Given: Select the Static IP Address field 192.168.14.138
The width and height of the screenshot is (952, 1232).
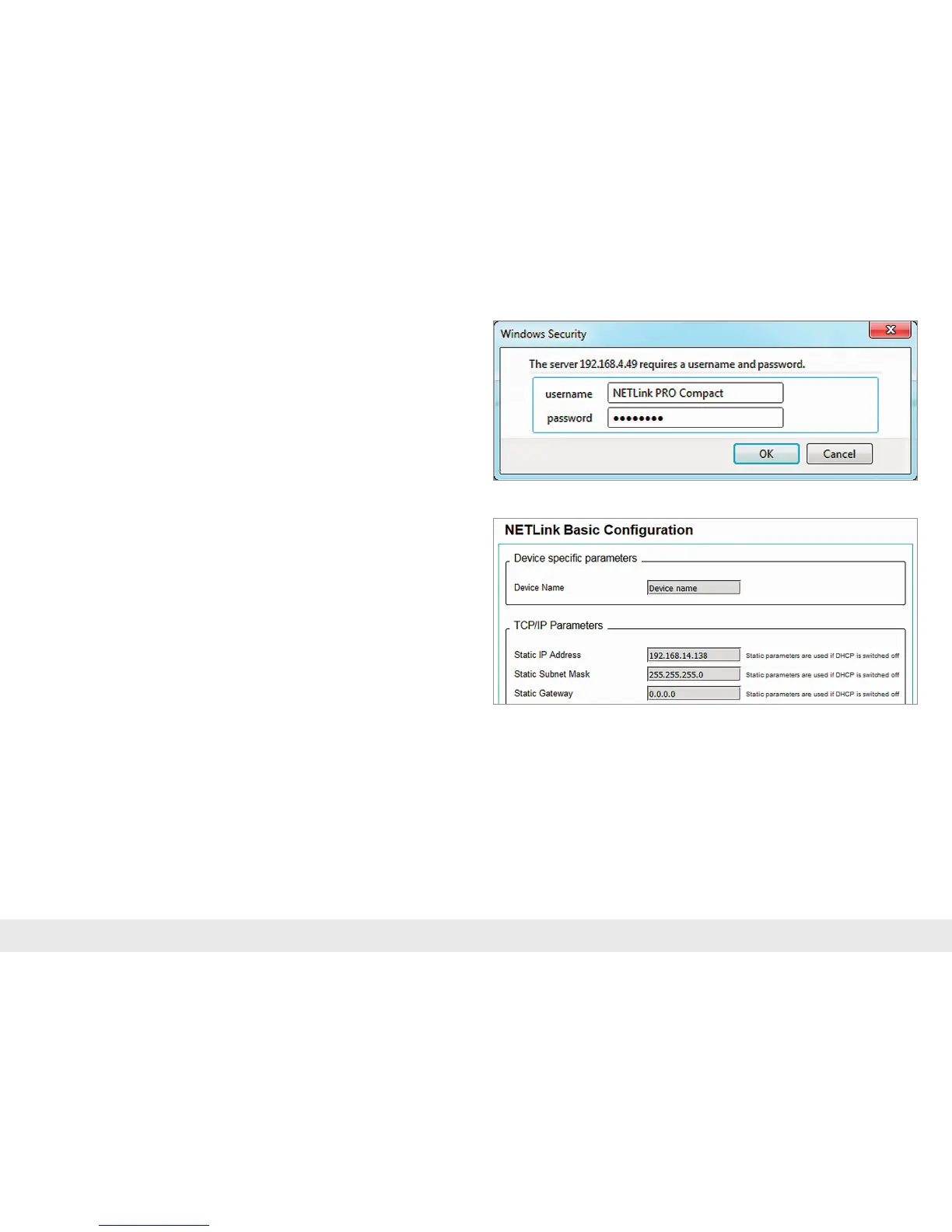Looking at the screenshot, I should (x=694, y=655).
